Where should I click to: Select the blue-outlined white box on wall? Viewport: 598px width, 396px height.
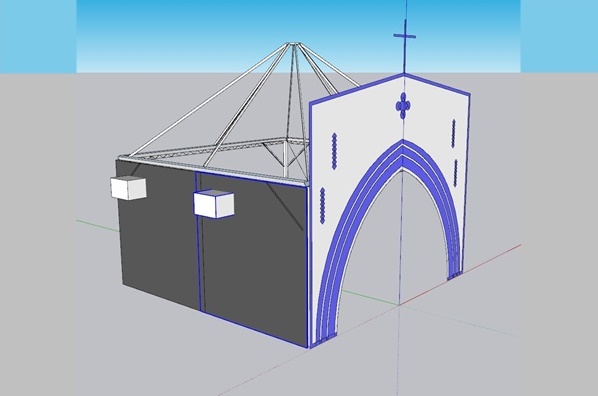[214, 204]
